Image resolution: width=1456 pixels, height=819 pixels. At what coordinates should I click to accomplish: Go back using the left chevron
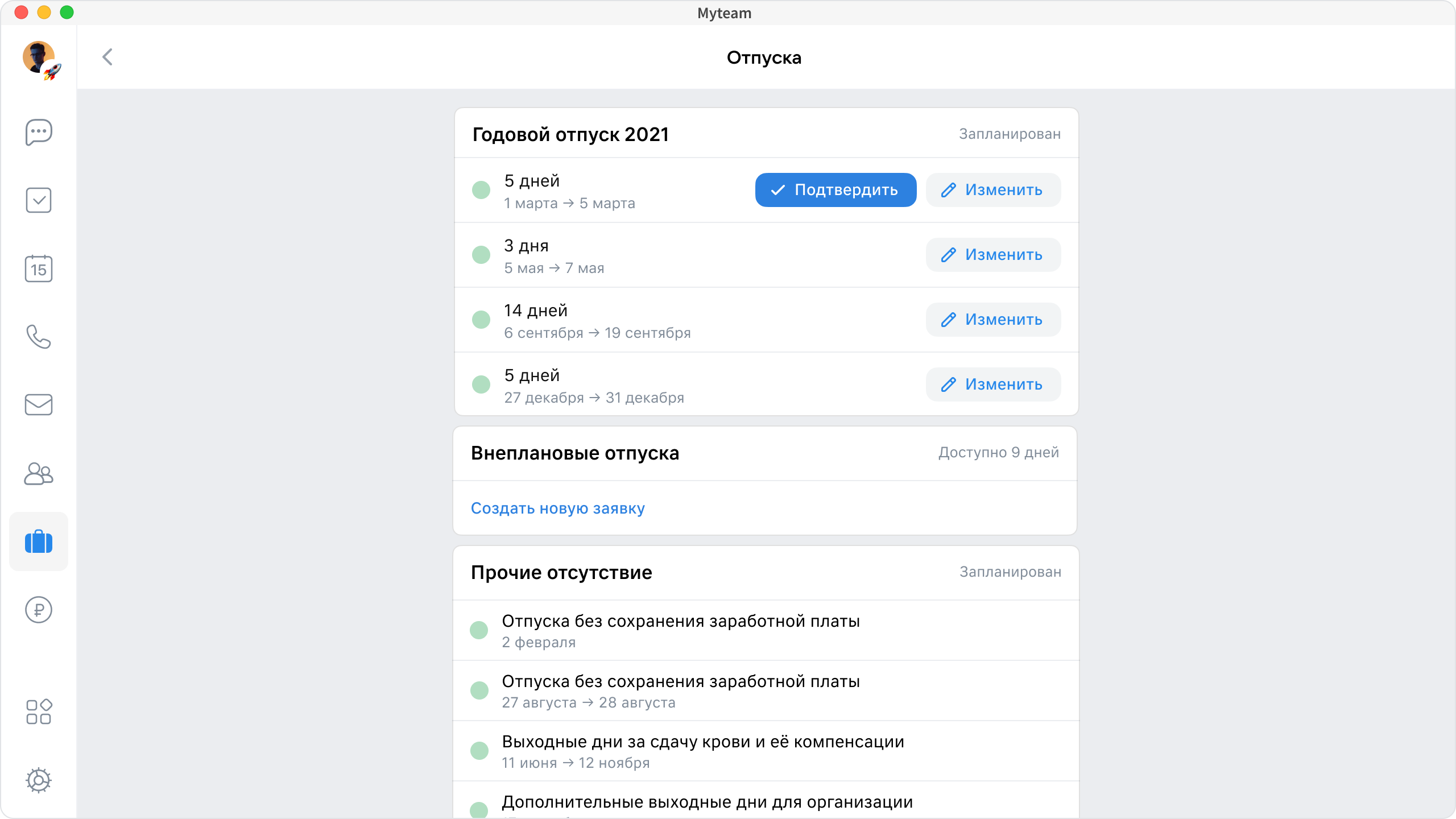107,57
